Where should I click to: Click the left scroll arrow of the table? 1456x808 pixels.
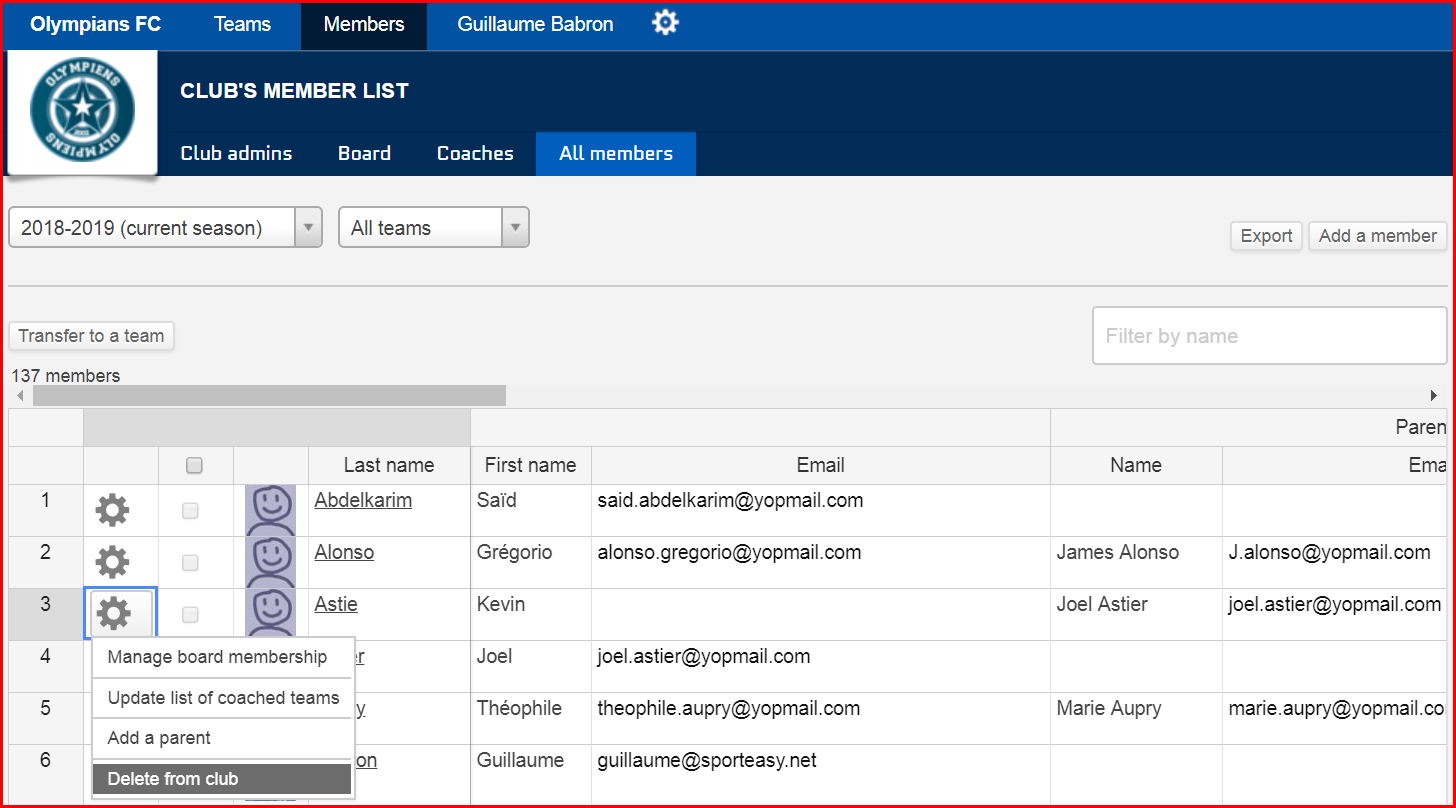pos(20,396)
